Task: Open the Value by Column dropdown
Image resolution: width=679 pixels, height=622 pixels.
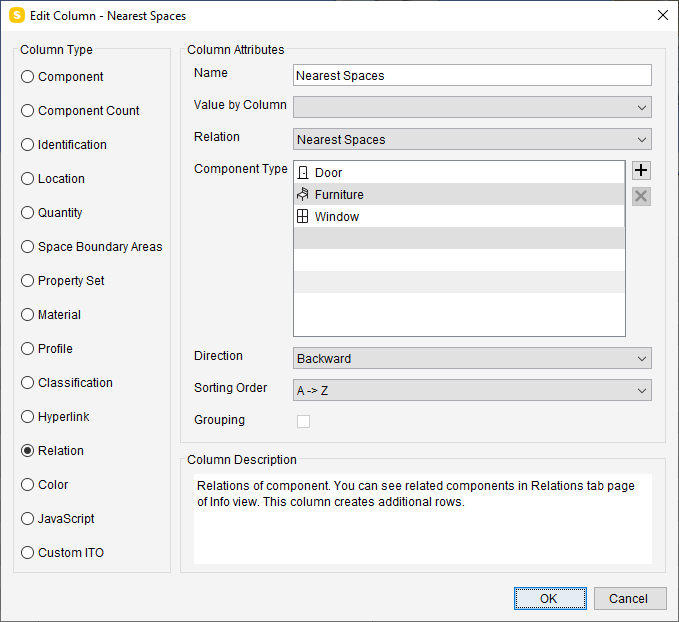Action: (472, 107)
